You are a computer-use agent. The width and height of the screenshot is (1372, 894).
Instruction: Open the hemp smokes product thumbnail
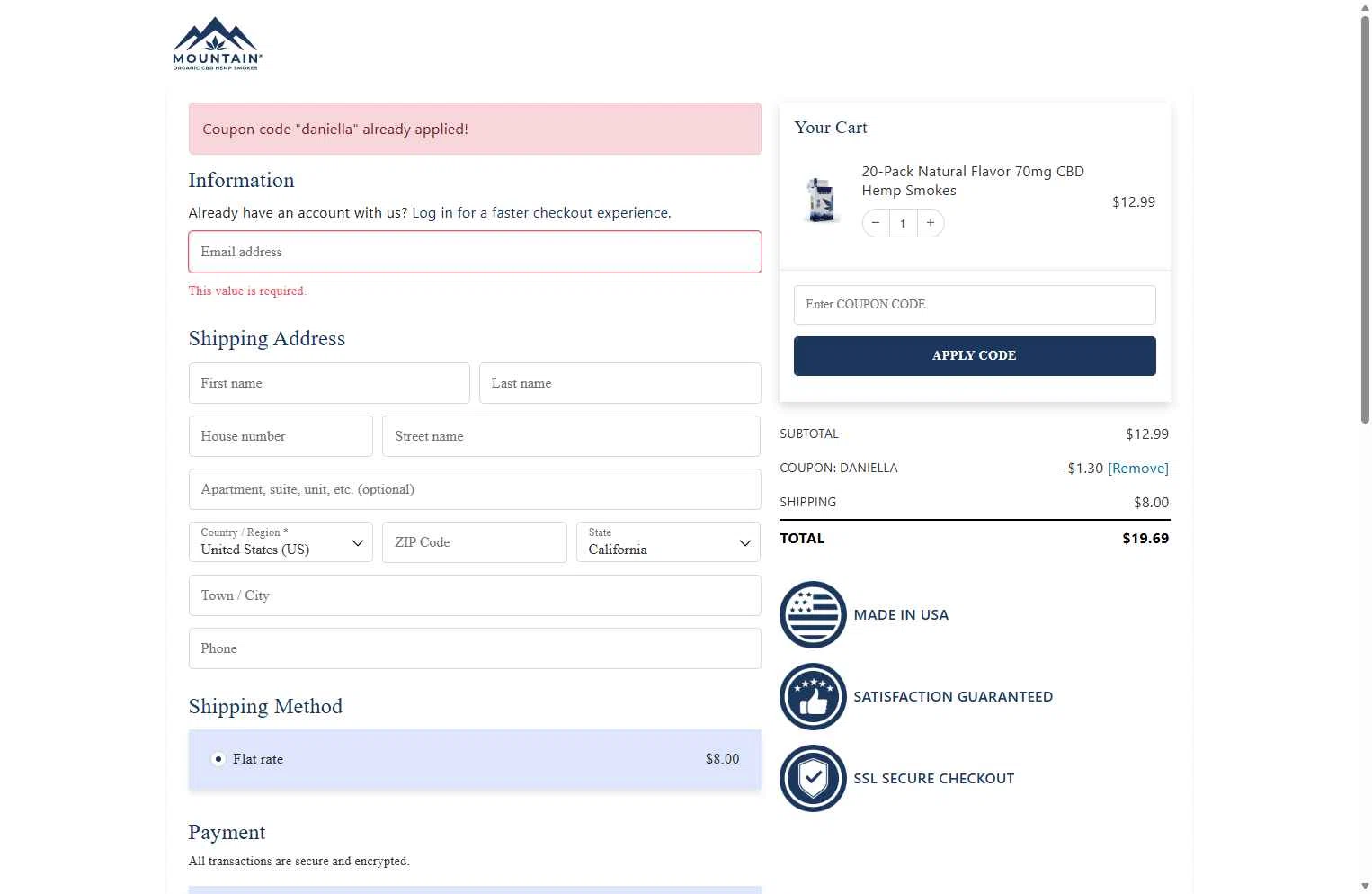pos(821,200)
